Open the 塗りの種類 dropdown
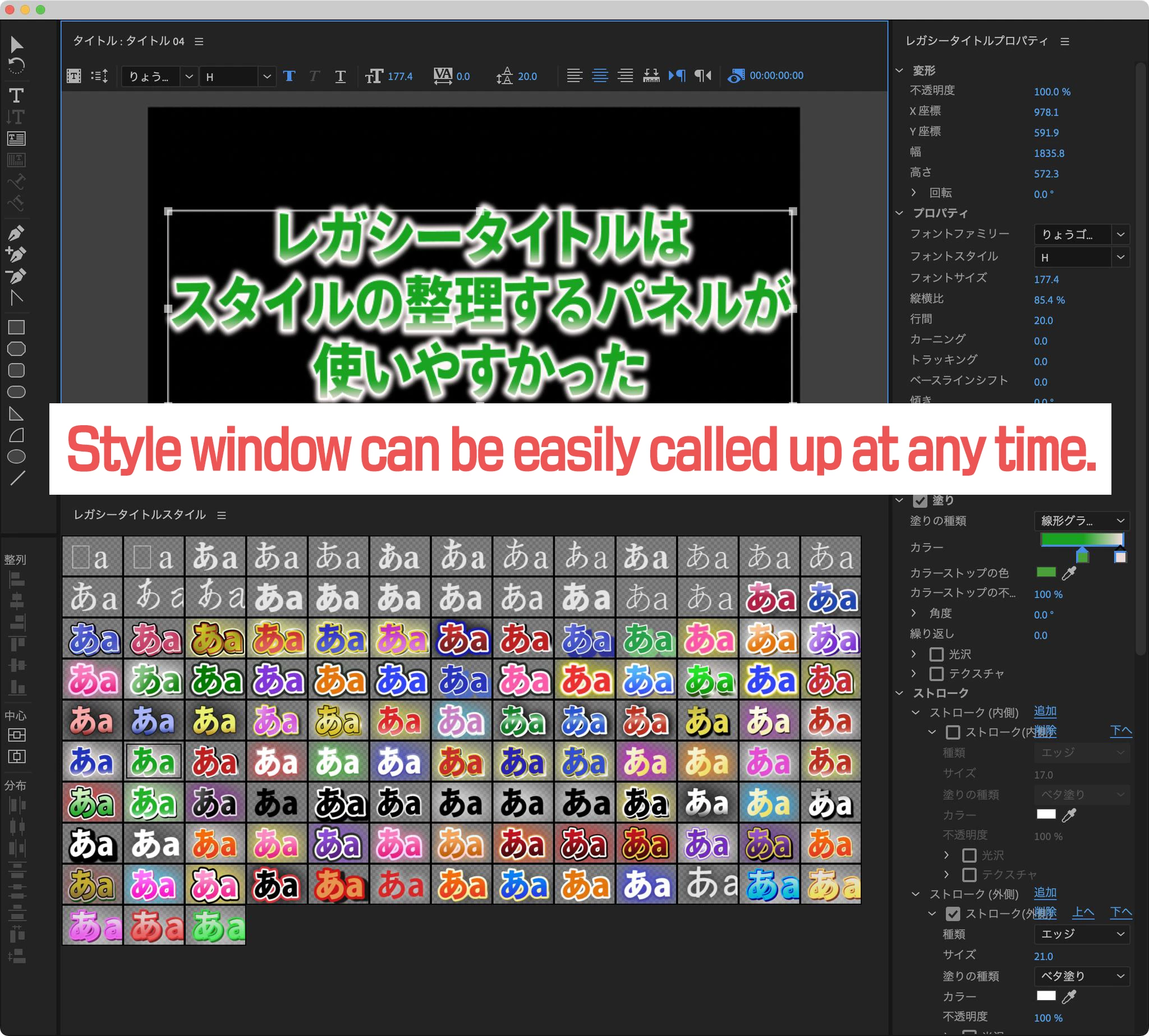Screen dimensions: 1149x1036 (1081, 521)
